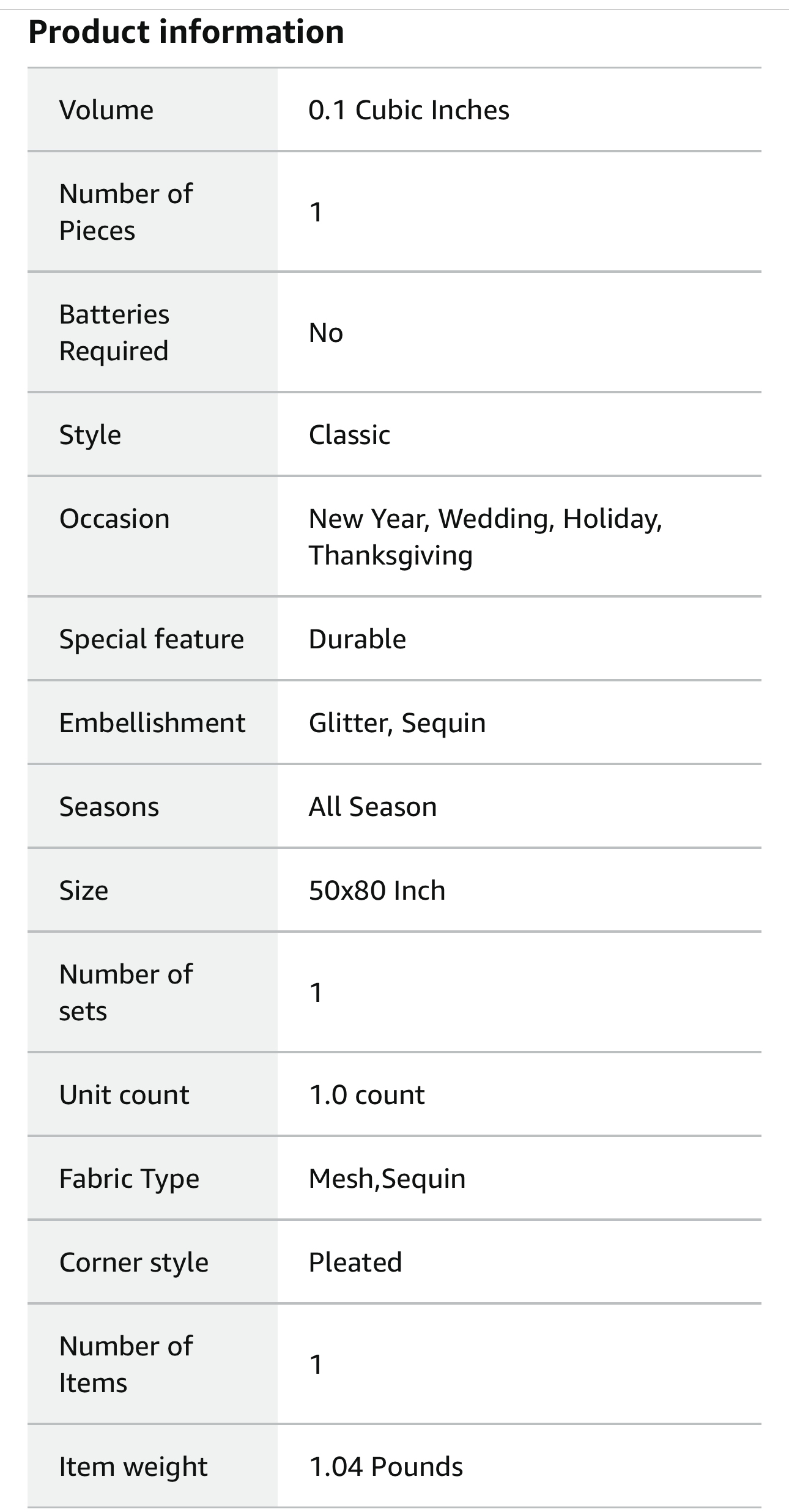This screenshot has height=1512, width=789.
Task: Click the Seasons row label
Action: pos(109,807)
